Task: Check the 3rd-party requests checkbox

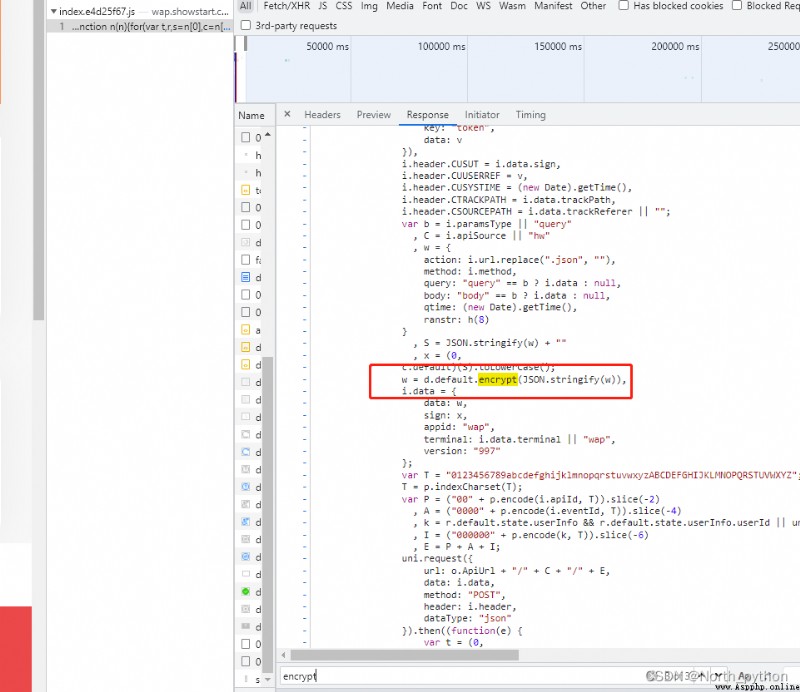Action: click(x=246, y=25)
